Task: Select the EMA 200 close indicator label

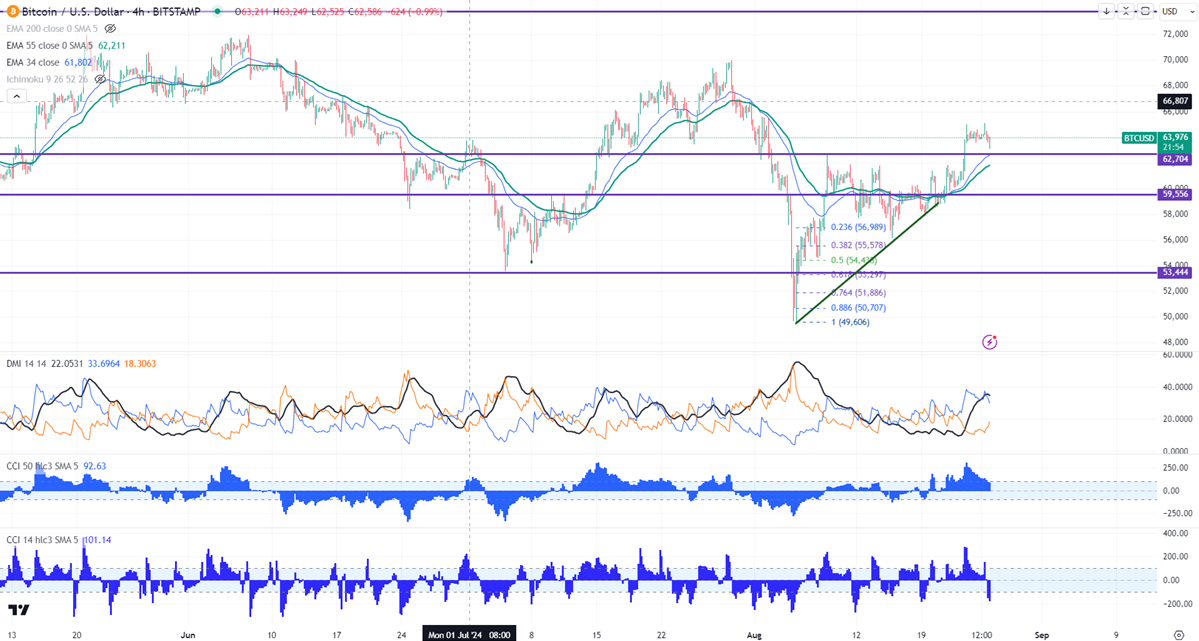Action: (x=53, y=28)
